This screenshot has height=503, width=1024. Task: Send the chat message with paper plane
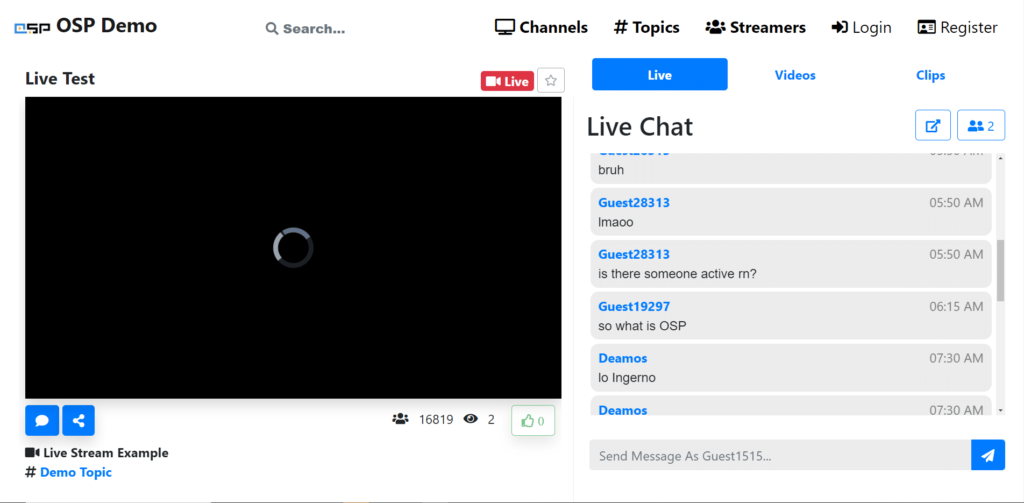point(988,455)
